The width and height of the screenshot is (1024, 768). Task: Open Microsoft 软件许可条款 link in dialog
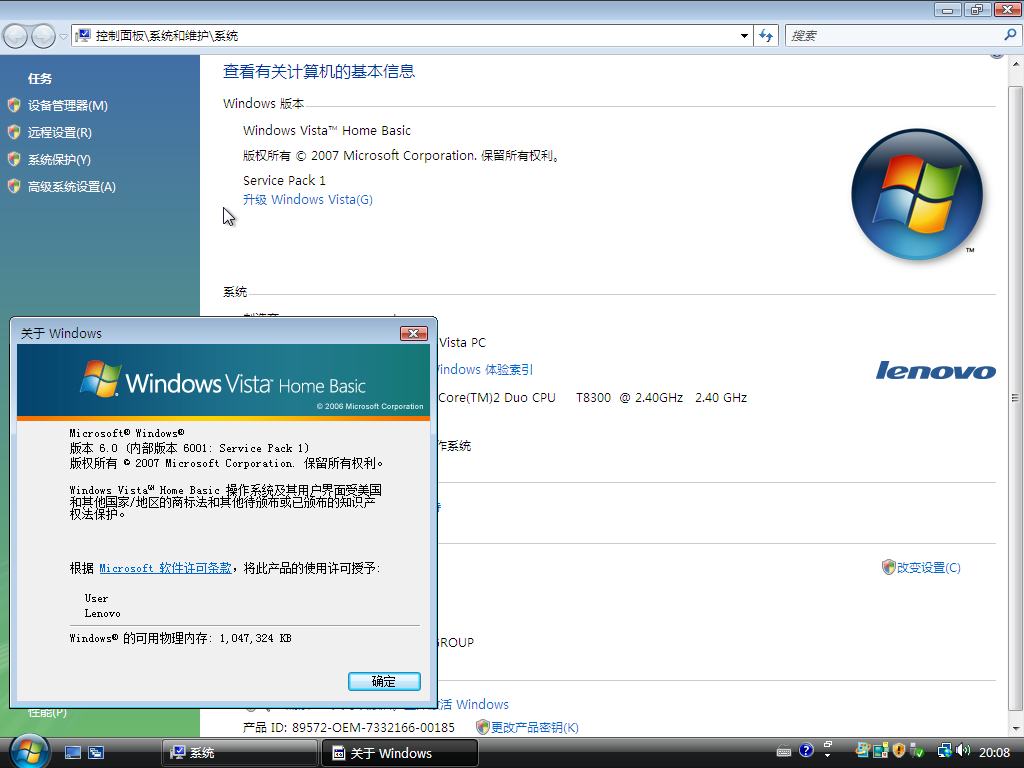click(165, 568)
